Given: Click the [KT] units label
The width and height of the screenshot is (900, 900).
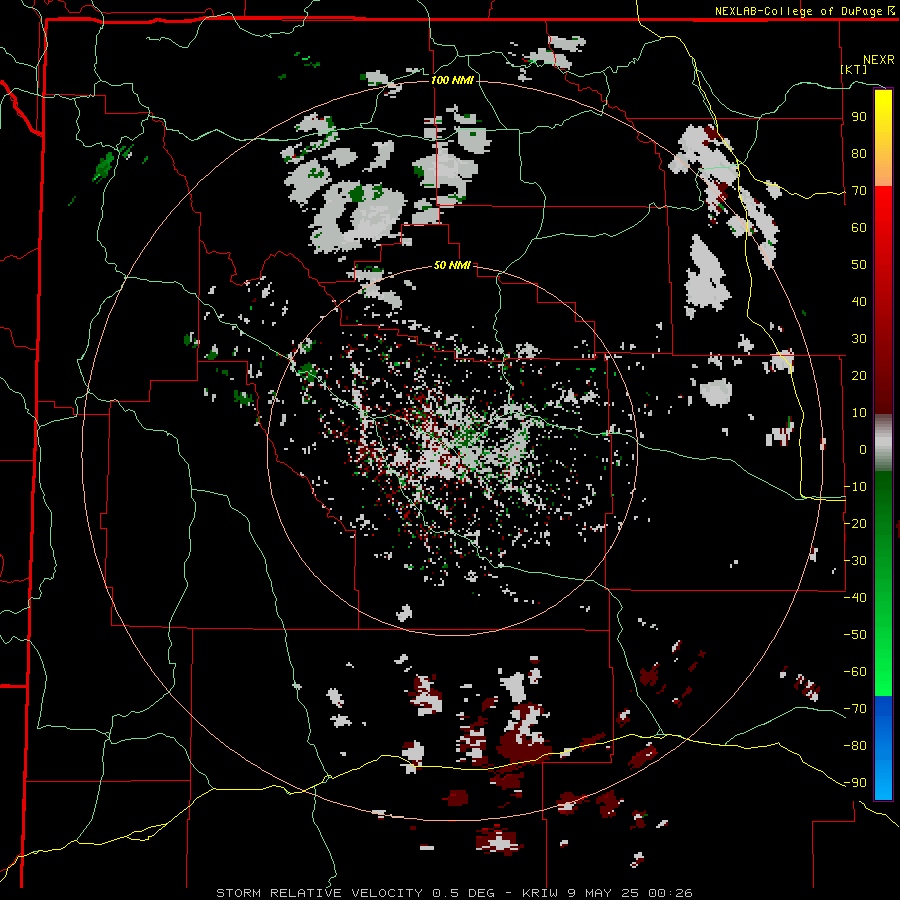Looking at the screenshot, I should point(854,69).
